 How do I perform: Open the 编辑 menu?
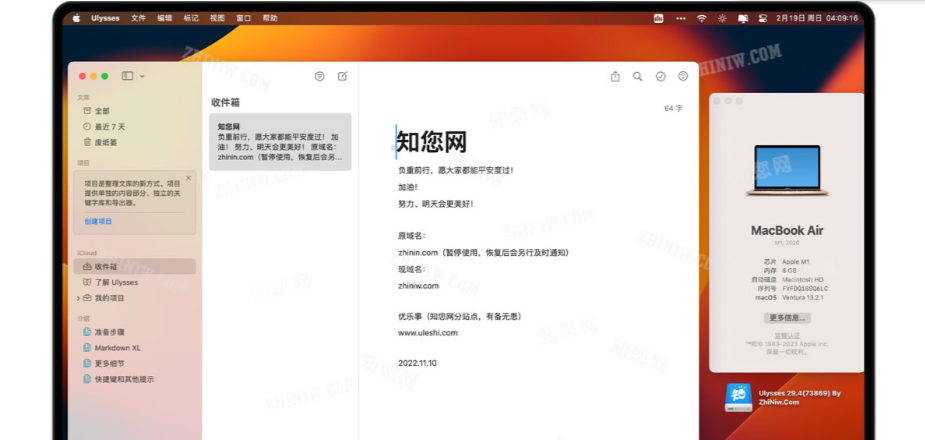165,18
